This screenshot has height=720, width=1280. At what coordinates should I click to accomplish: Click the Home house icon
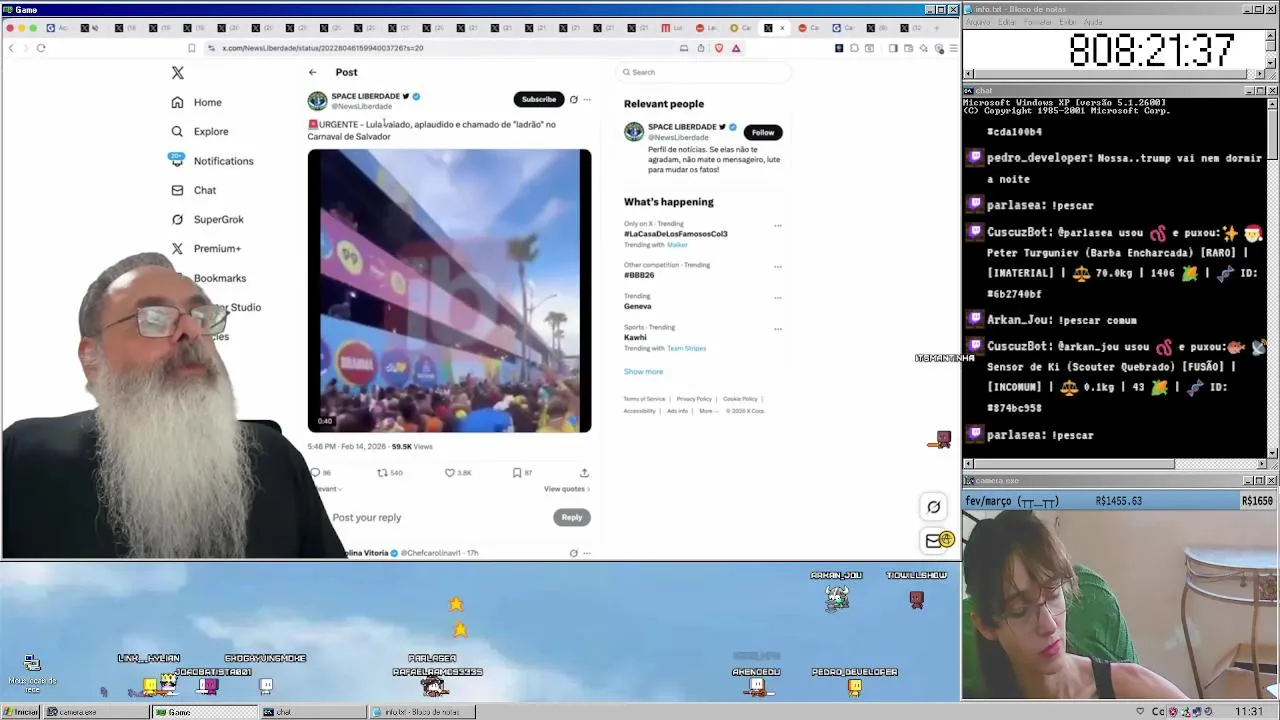click(177, 102)
